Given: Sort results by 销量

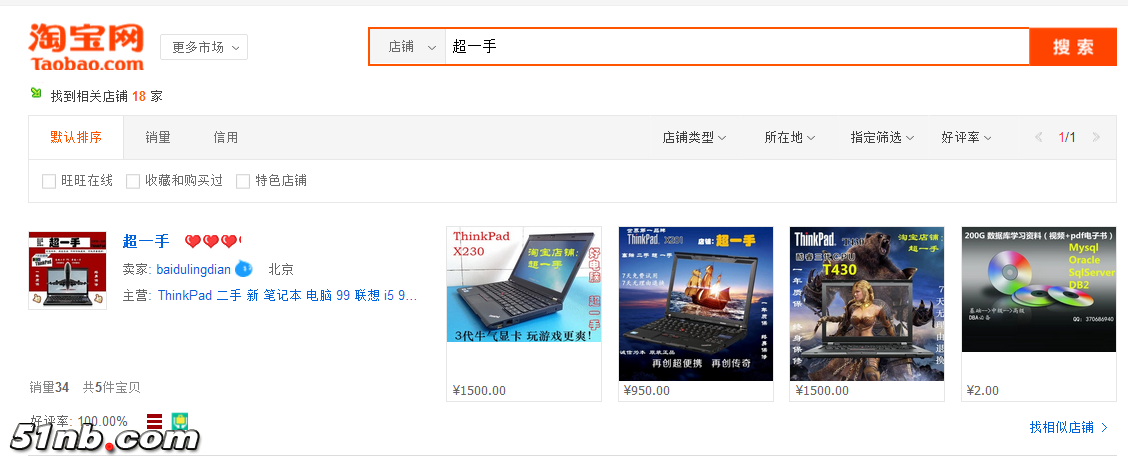Looking at the screenshot, I should tap(158, 137).
